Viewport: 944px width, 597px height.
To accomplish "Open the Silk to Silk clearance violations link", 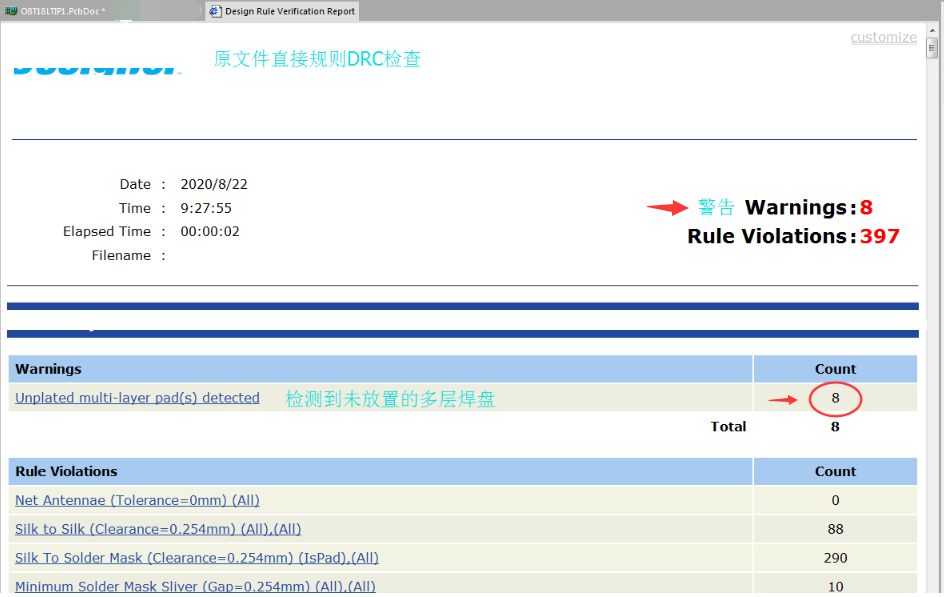I will [x=158, y=529].
